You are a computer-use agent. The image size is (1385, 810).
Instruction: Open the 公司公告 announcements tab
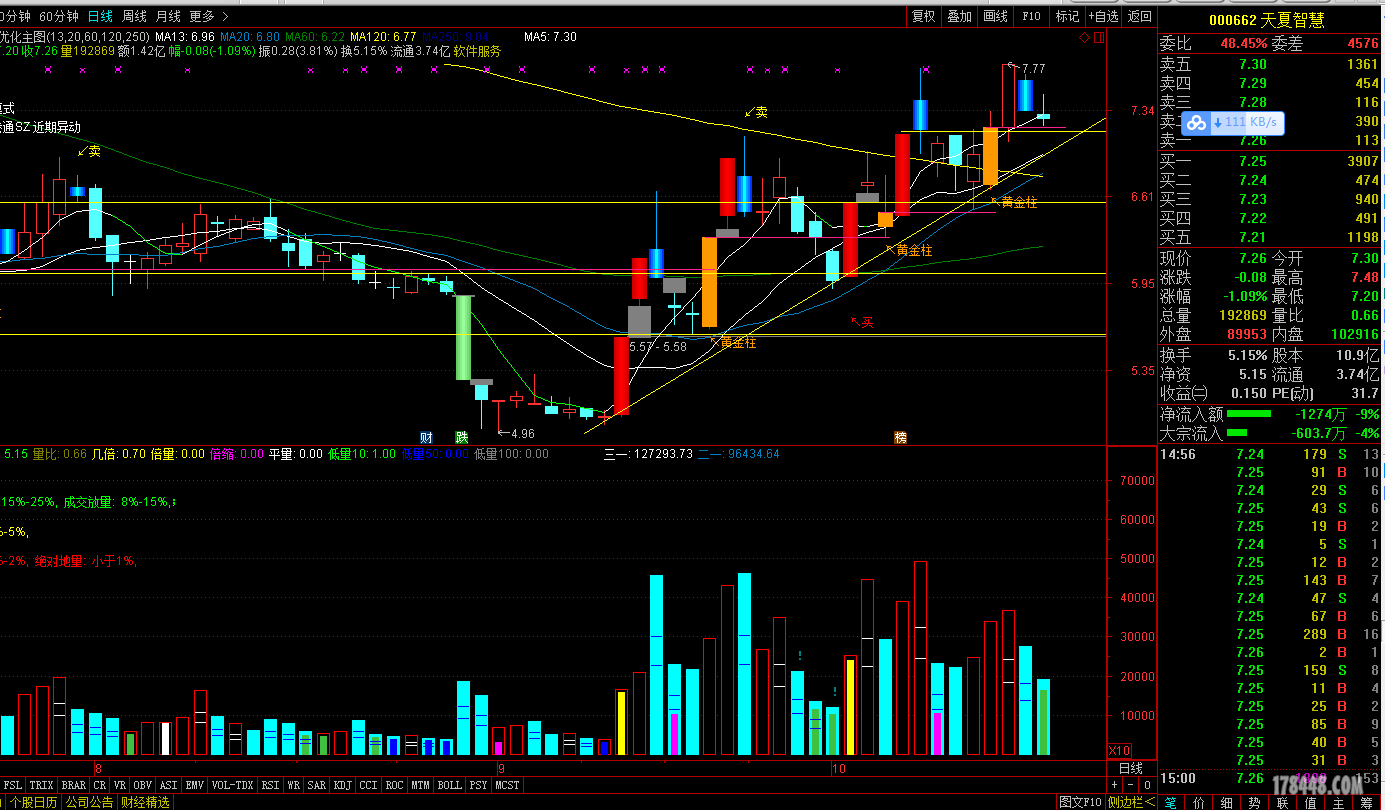89,802
